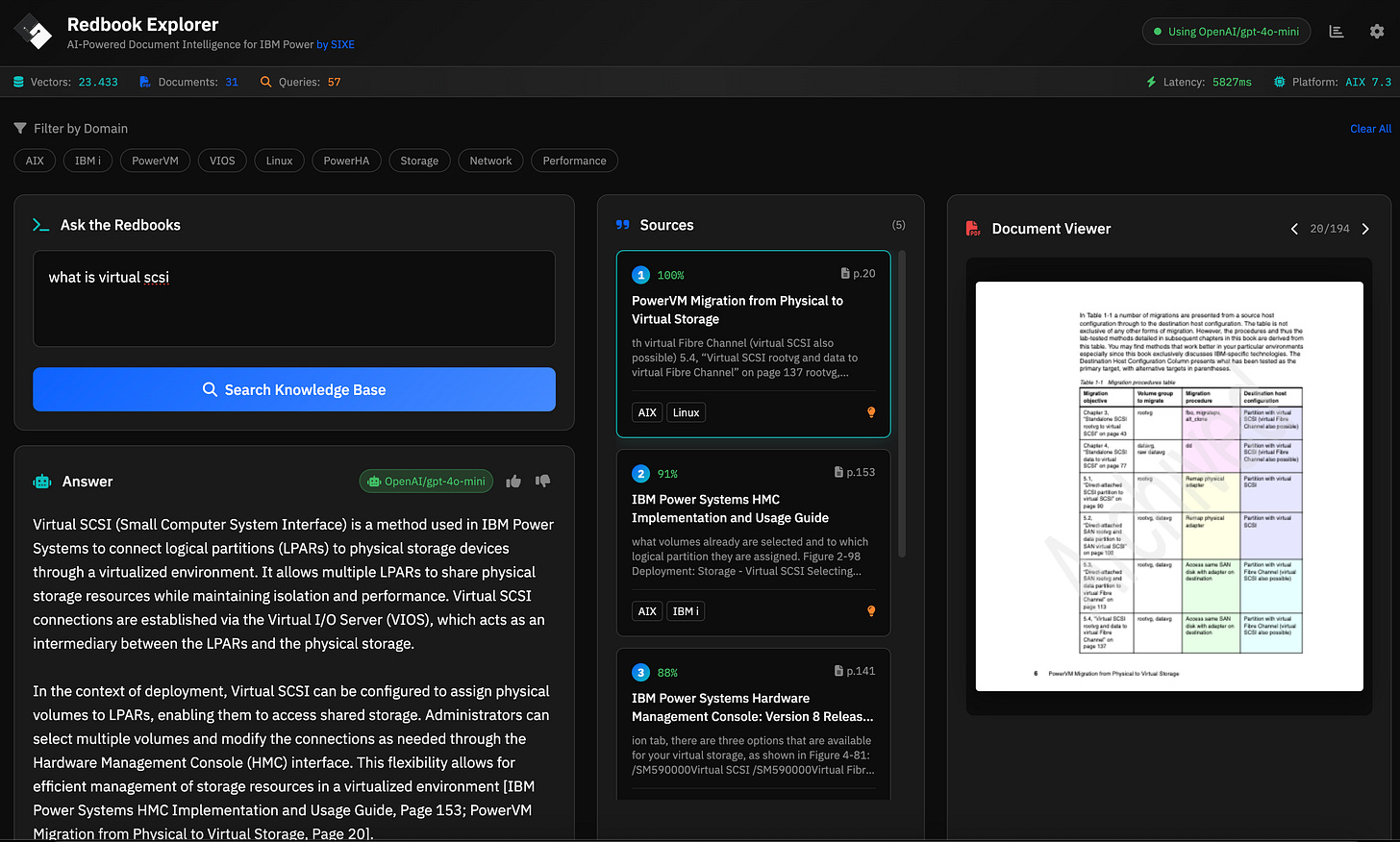Click the 20/194 page counter
The width and height of the screenshot is (1400, 842).
(1330, 229)
